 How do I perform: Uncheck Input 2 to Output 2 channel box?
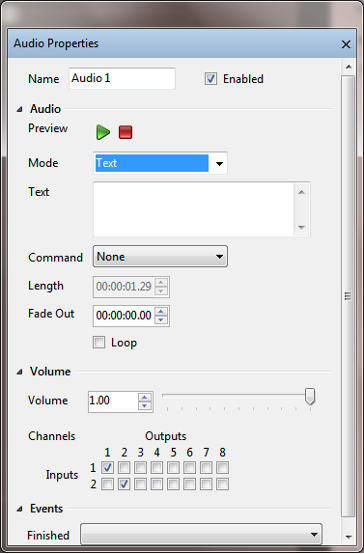click(124, 484)
